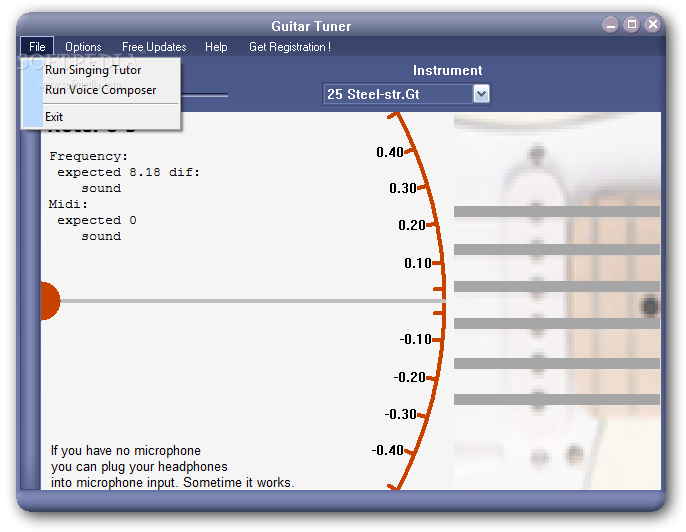Expand the Instrument dropdown arrow
Viewport: 686px width, 532px height.
click(x=481, y=94)
